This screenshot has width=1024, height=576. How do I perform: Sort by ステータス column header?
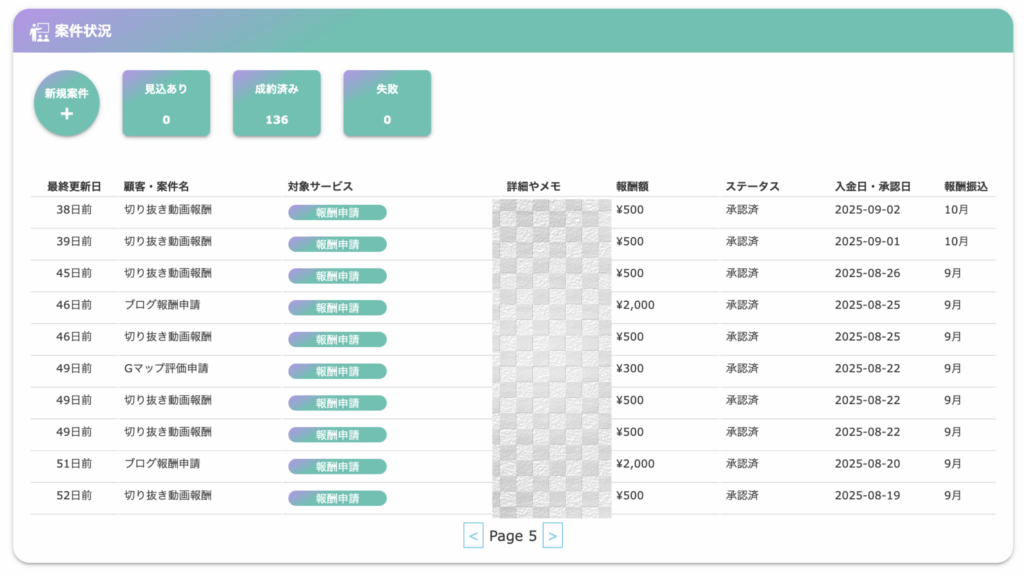pyautogui.click(x=752, y=187)
